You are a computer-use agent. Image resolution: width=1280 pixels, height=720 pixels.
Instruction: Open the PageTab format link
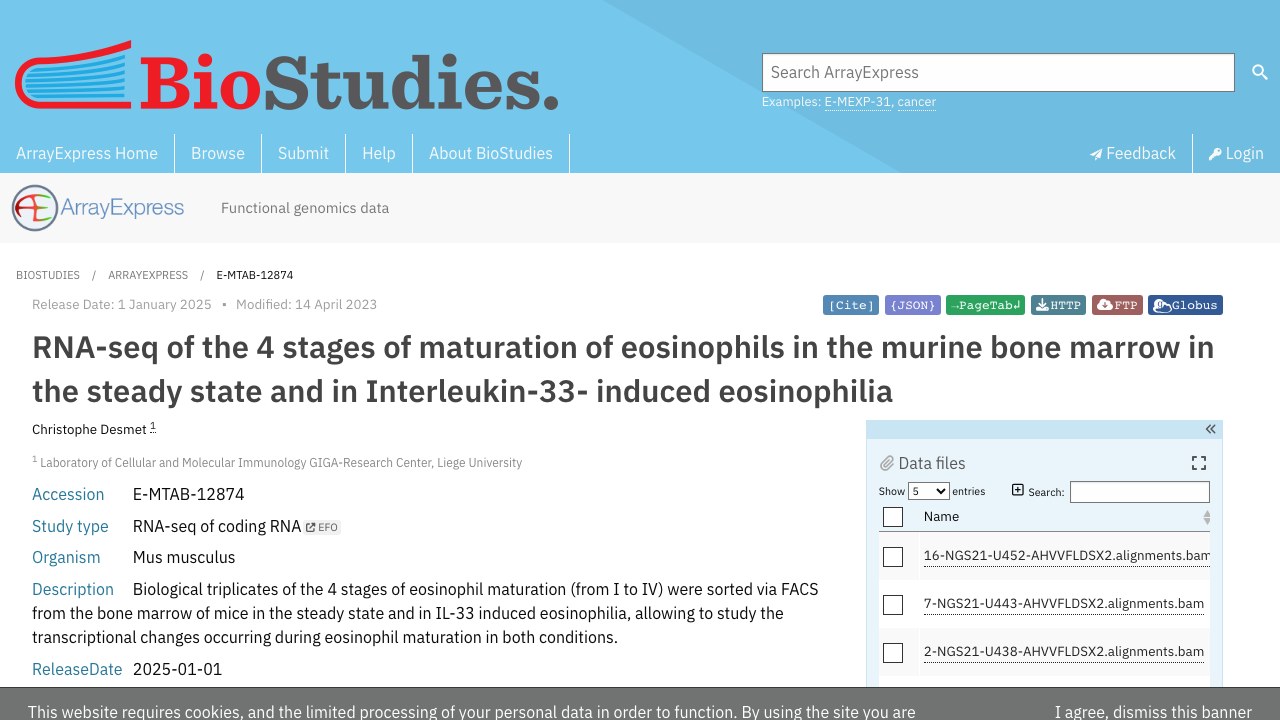[985, 305]
